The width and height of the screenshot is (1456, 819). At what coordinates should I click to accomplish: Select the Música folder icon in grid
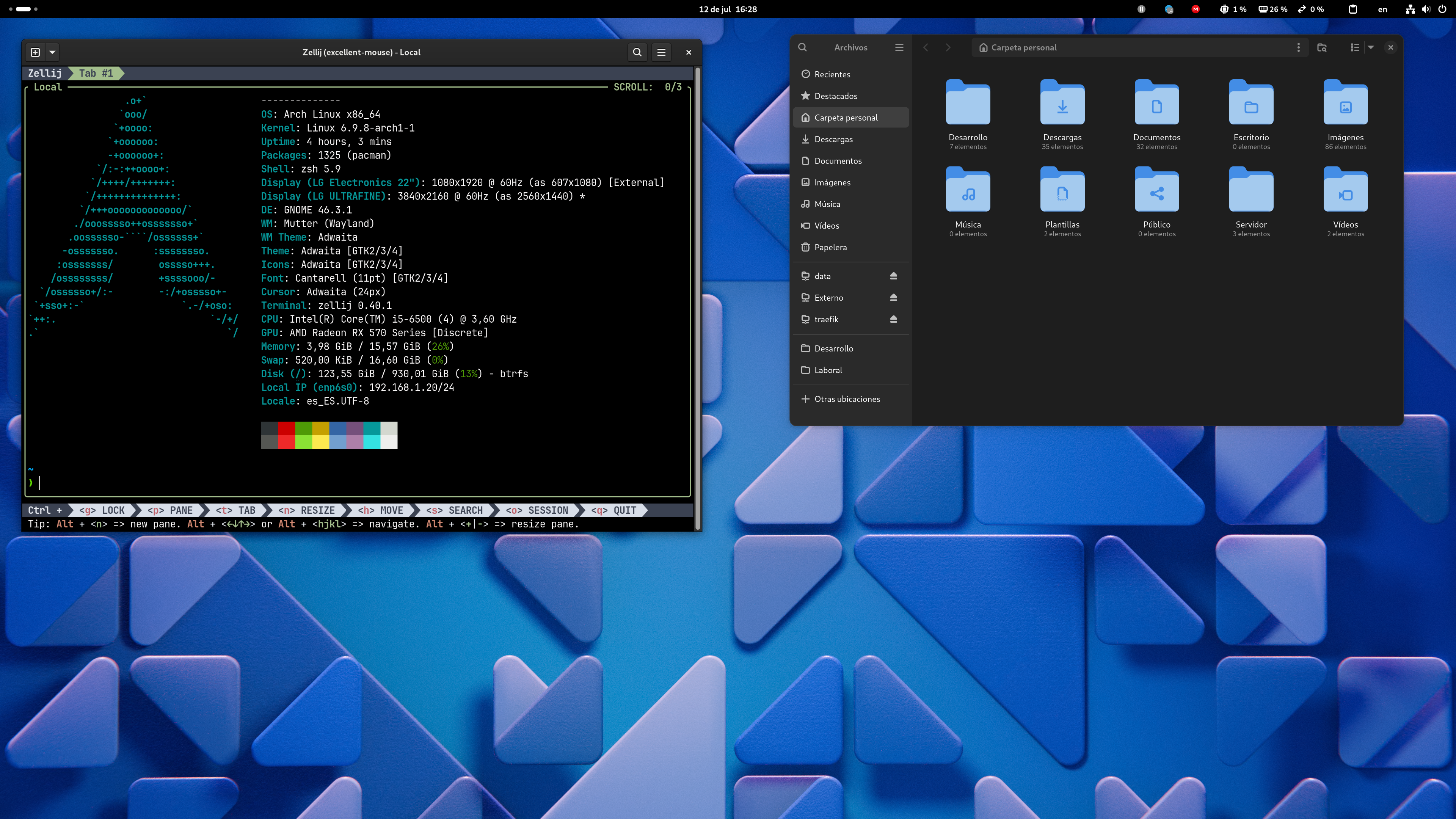pos(968,189)
